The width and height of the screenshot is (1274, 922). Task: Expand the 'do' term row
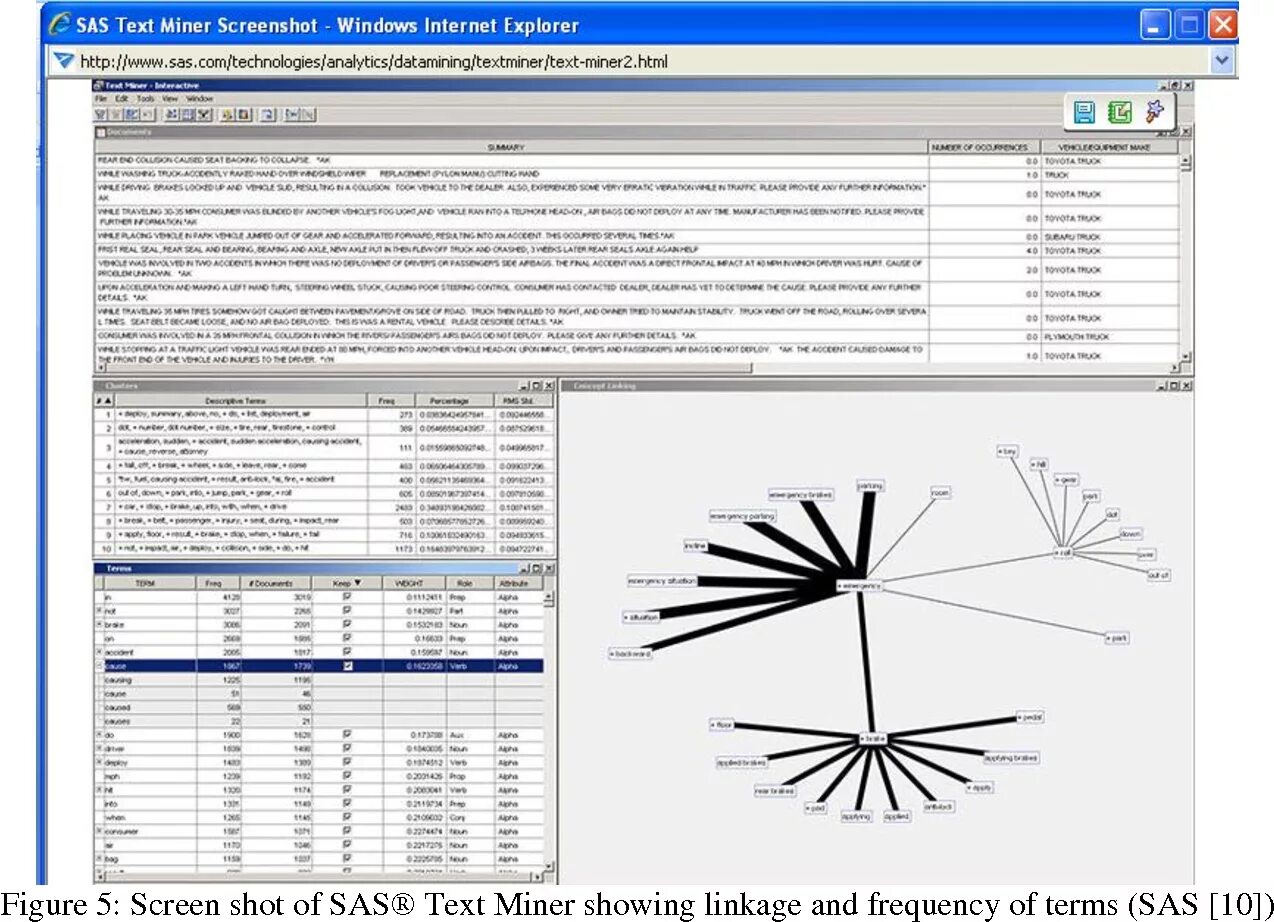(99, 735)
